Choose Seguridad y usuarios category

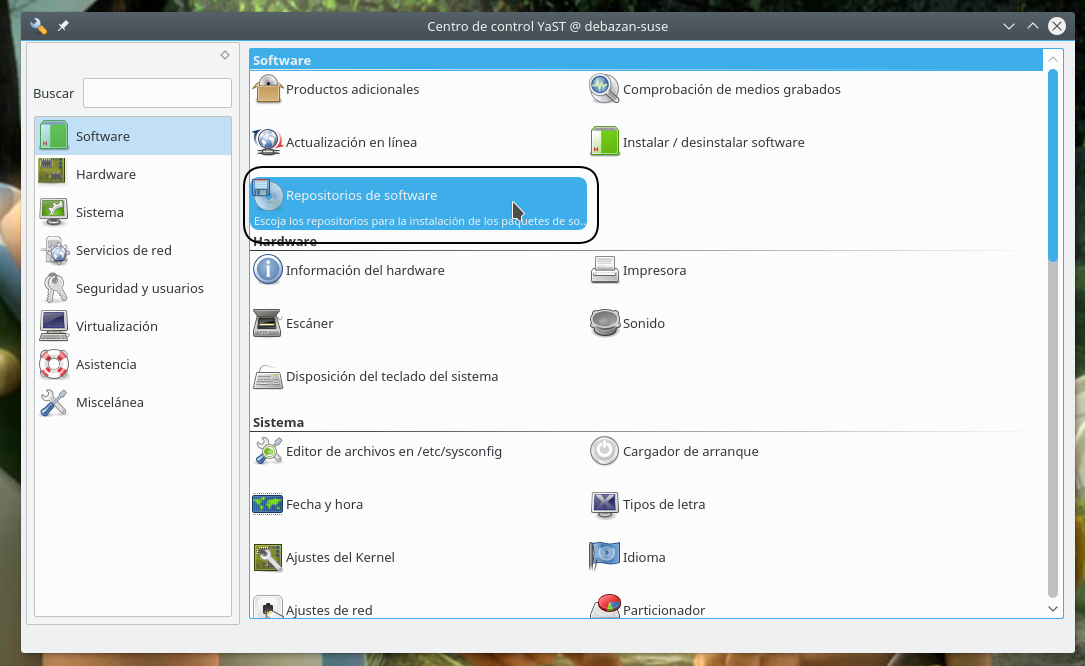[139, 288]
